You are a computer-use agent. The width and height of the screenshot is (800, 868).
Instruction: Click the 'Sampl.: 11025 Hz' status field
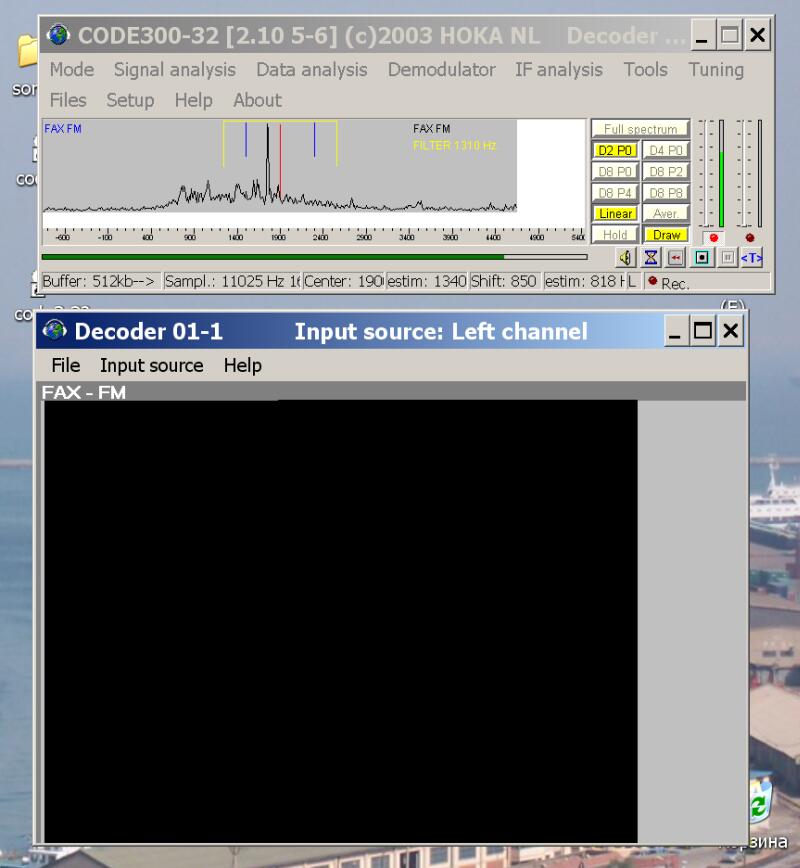[232, 281]
